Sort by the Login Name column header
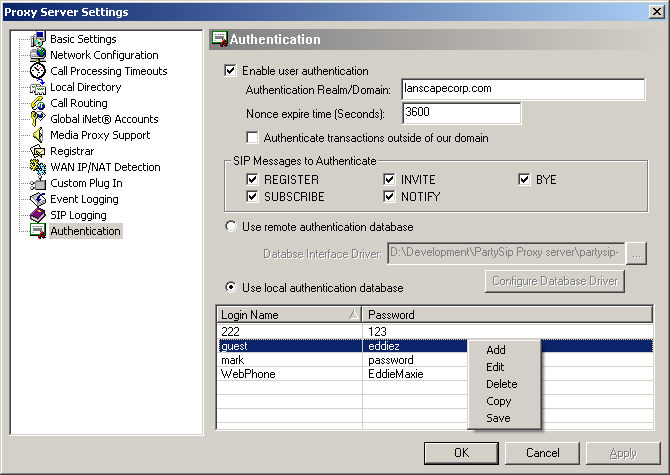Viewport: 670px width, 475px height. click(x=289, y=315)
